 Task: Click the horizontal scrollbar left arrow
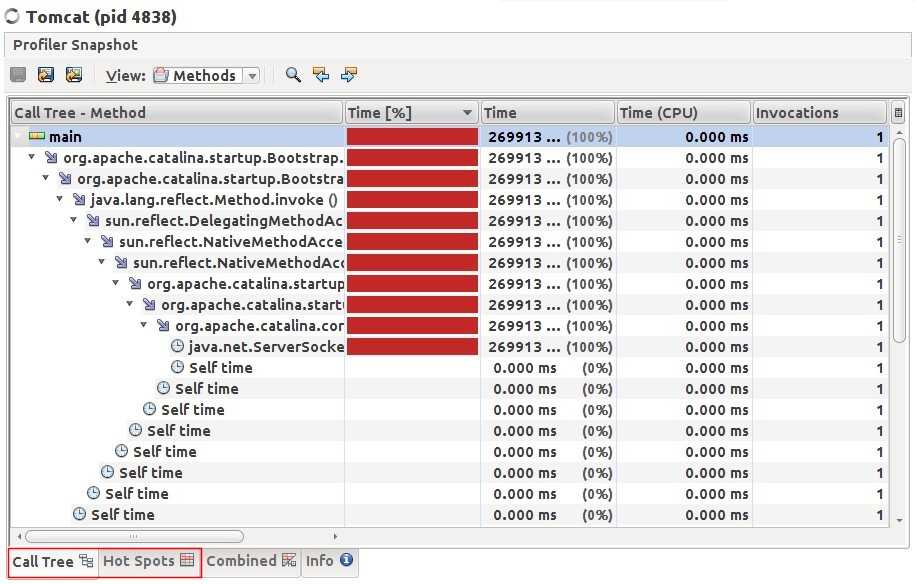tap(19, 536)
